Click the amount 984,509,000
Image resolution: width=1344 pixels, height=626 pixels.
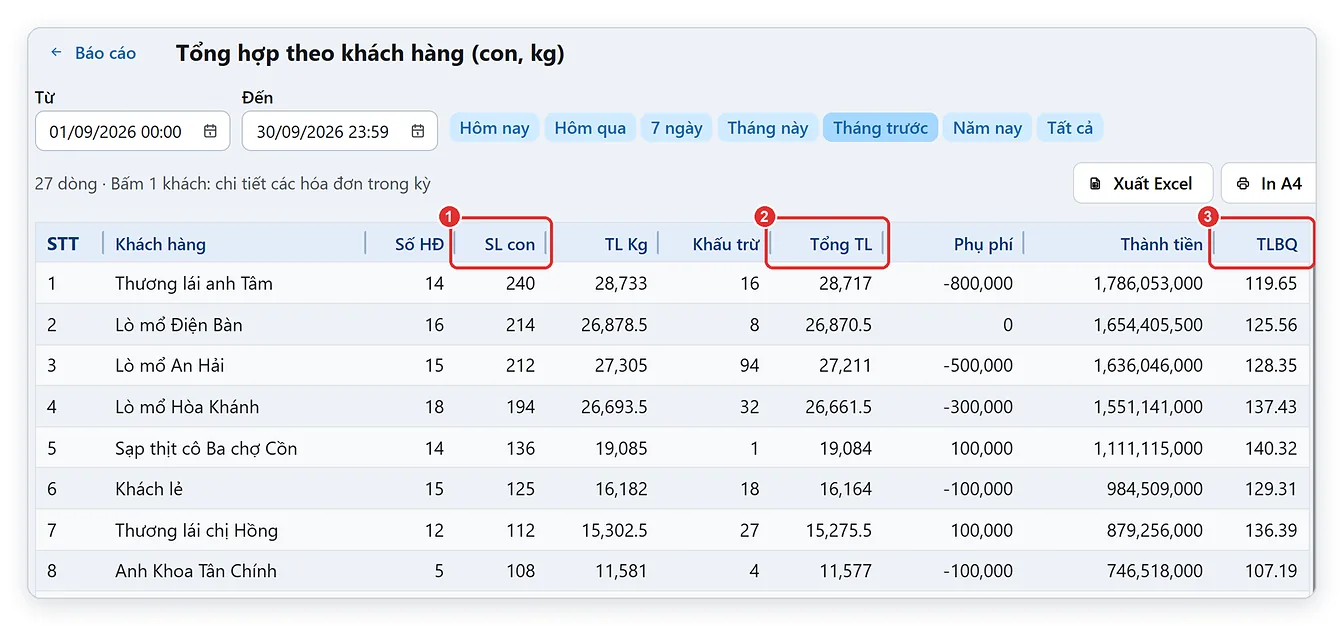(1155, 489)
